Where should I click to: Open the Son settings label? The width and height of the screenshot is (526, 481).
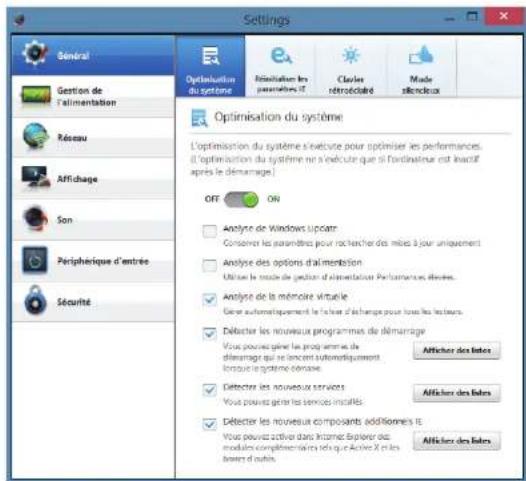(64, 220)
